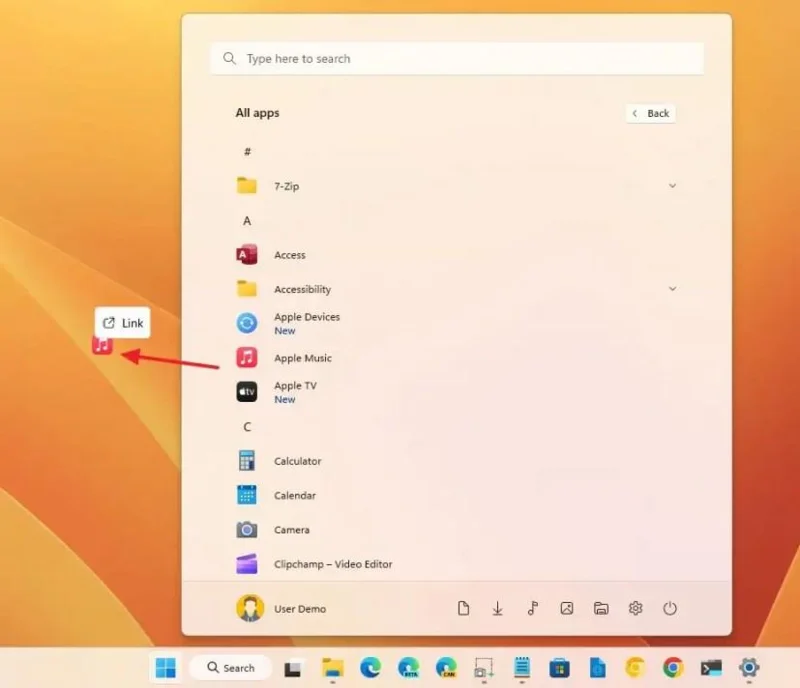The width and height of the screenshot is (800, 688).
Task: Open Downloads folder icon in Start footer
Action: (497, 608)
